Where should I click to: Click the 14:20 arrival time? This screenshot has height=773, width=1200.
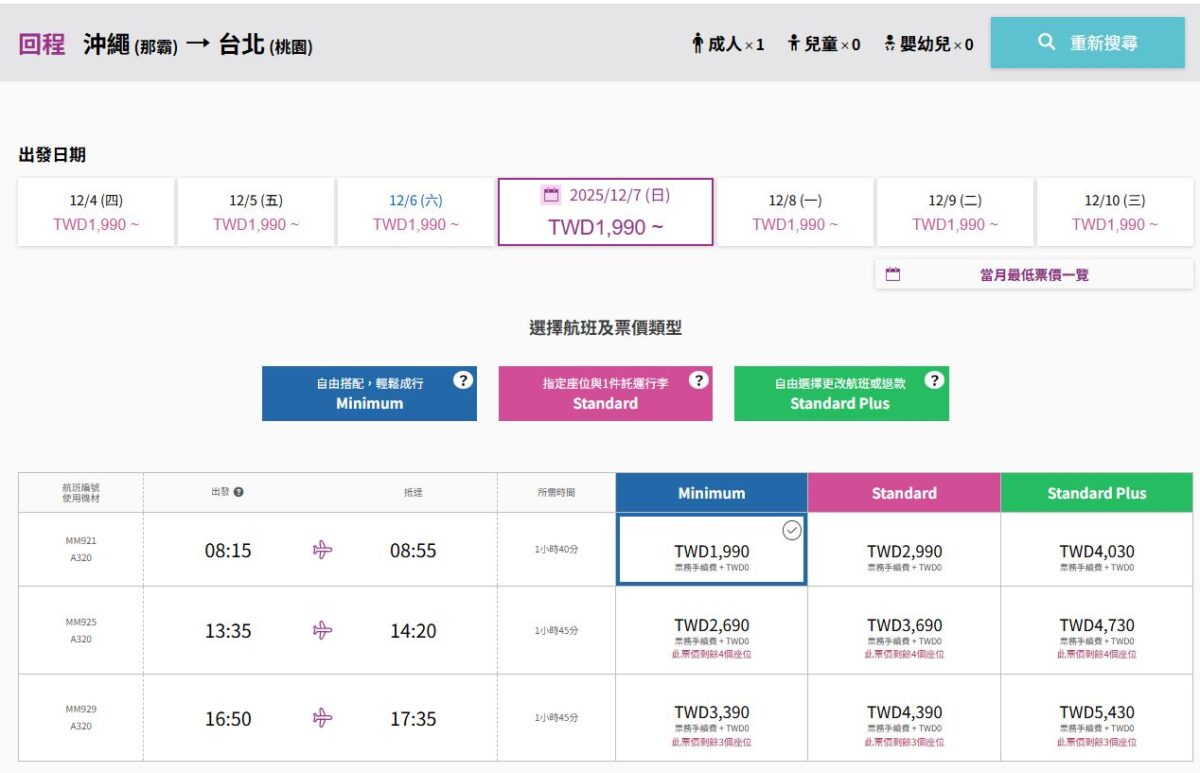413,631
